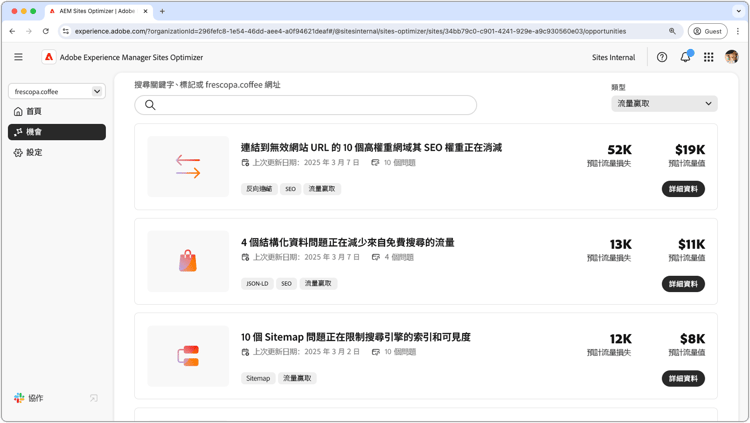Click the shopping bag structured data thumbnail

tap(188, 261)
